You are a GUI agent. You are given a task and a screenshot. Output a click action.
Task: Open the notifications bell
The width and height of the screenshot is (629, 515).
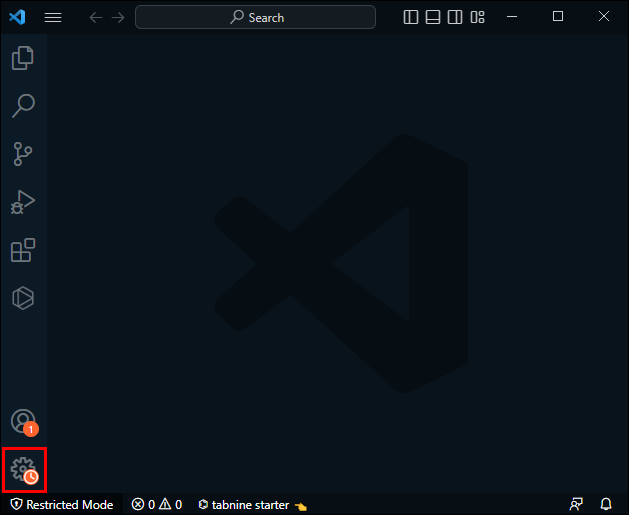(606, 504)
